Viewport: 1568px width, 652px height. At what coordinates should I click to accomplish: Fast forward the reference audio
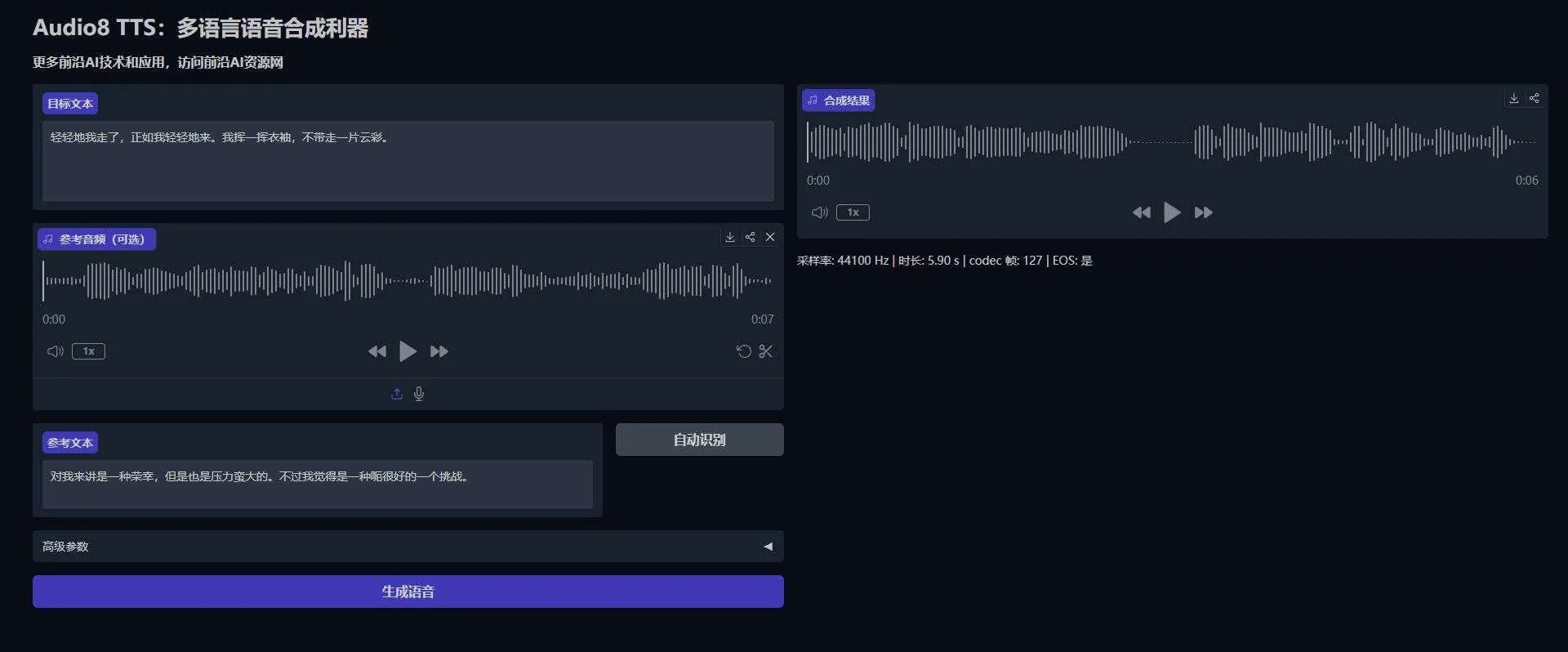(439, 351)
